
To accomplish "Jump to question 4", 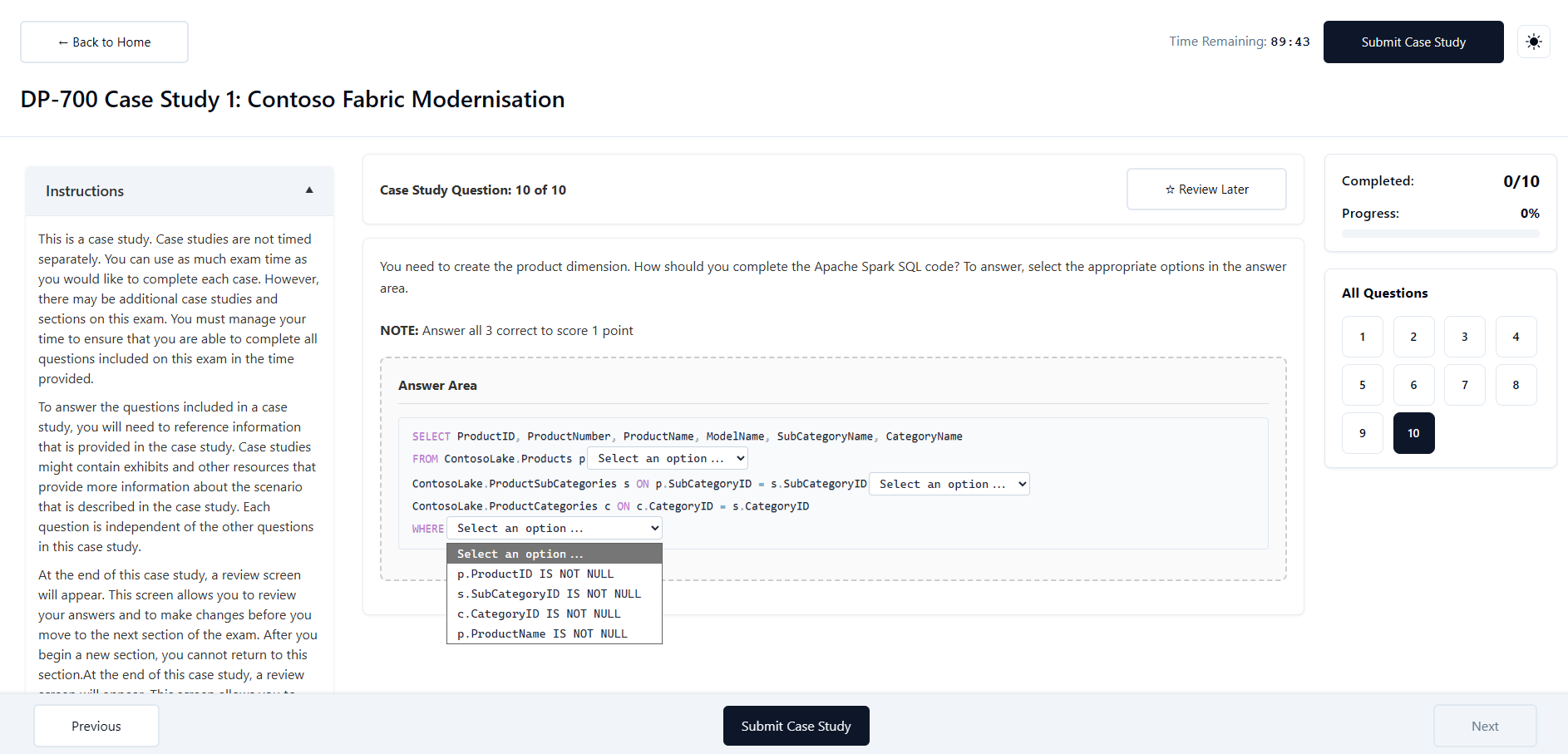I will 1516,337.
